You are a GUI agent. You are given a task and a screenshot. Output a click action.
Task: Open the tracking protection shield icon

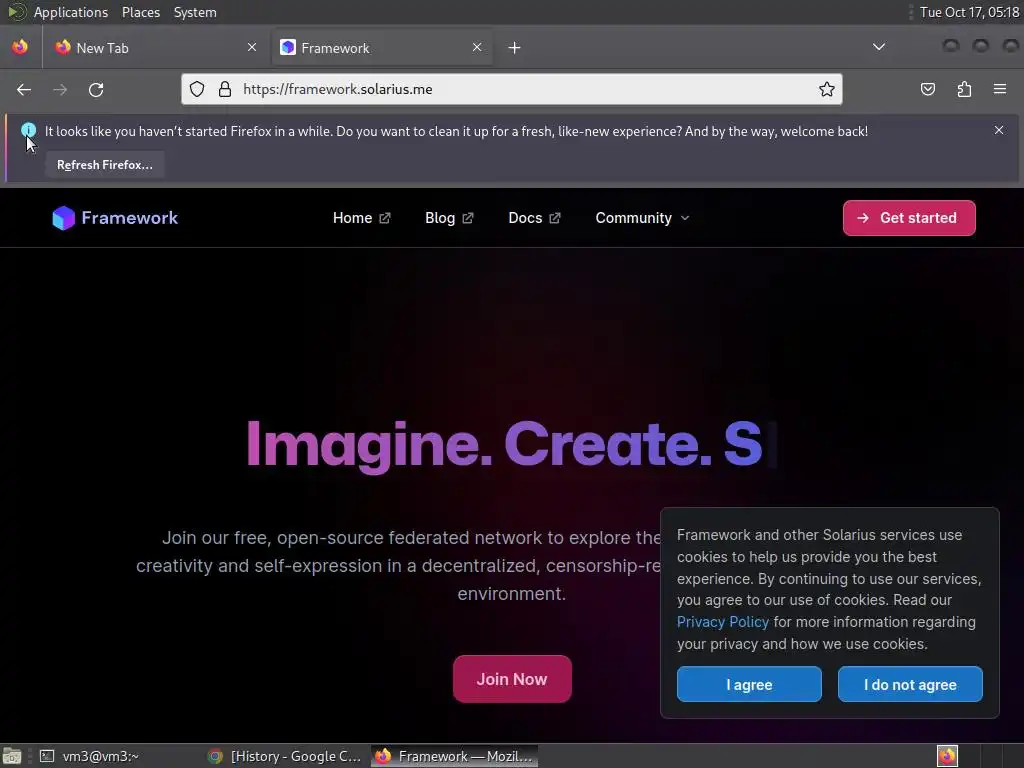pyautogui.click(x=197, y=89)
